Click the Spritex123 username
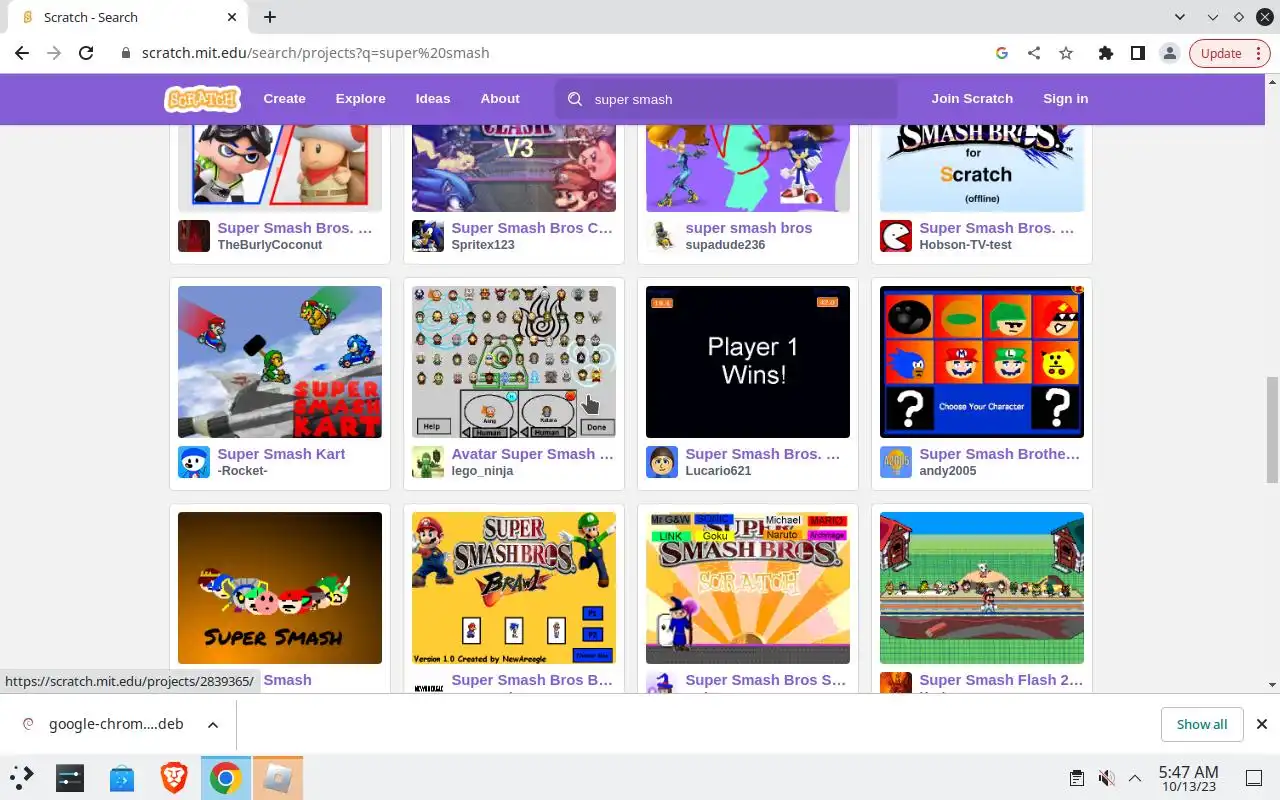 (x=483, y=245)
